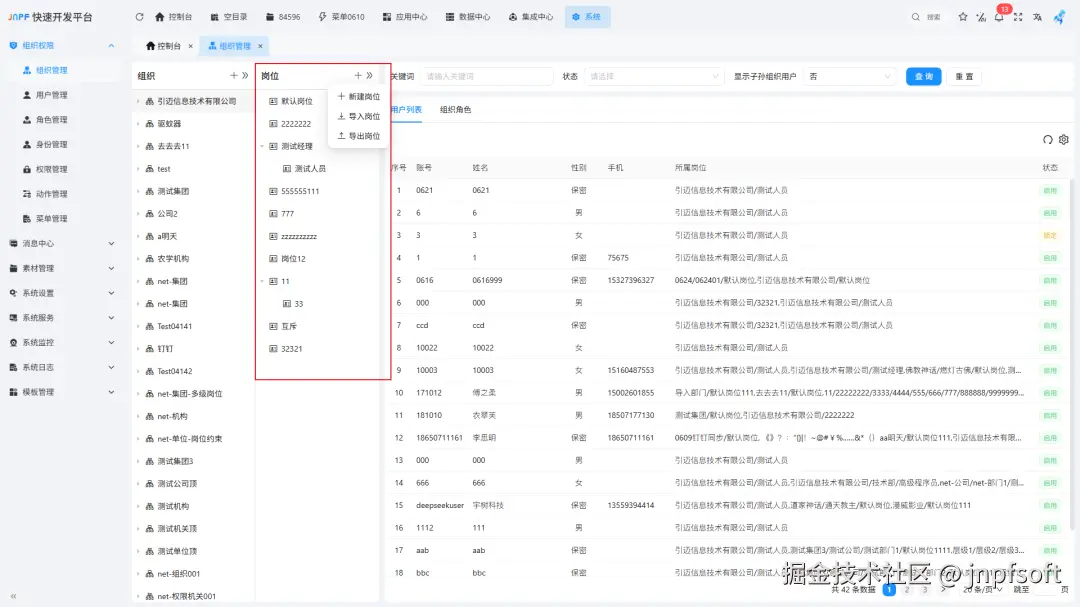
Task: Click the 重置 reset button
Action: [963, 75]
